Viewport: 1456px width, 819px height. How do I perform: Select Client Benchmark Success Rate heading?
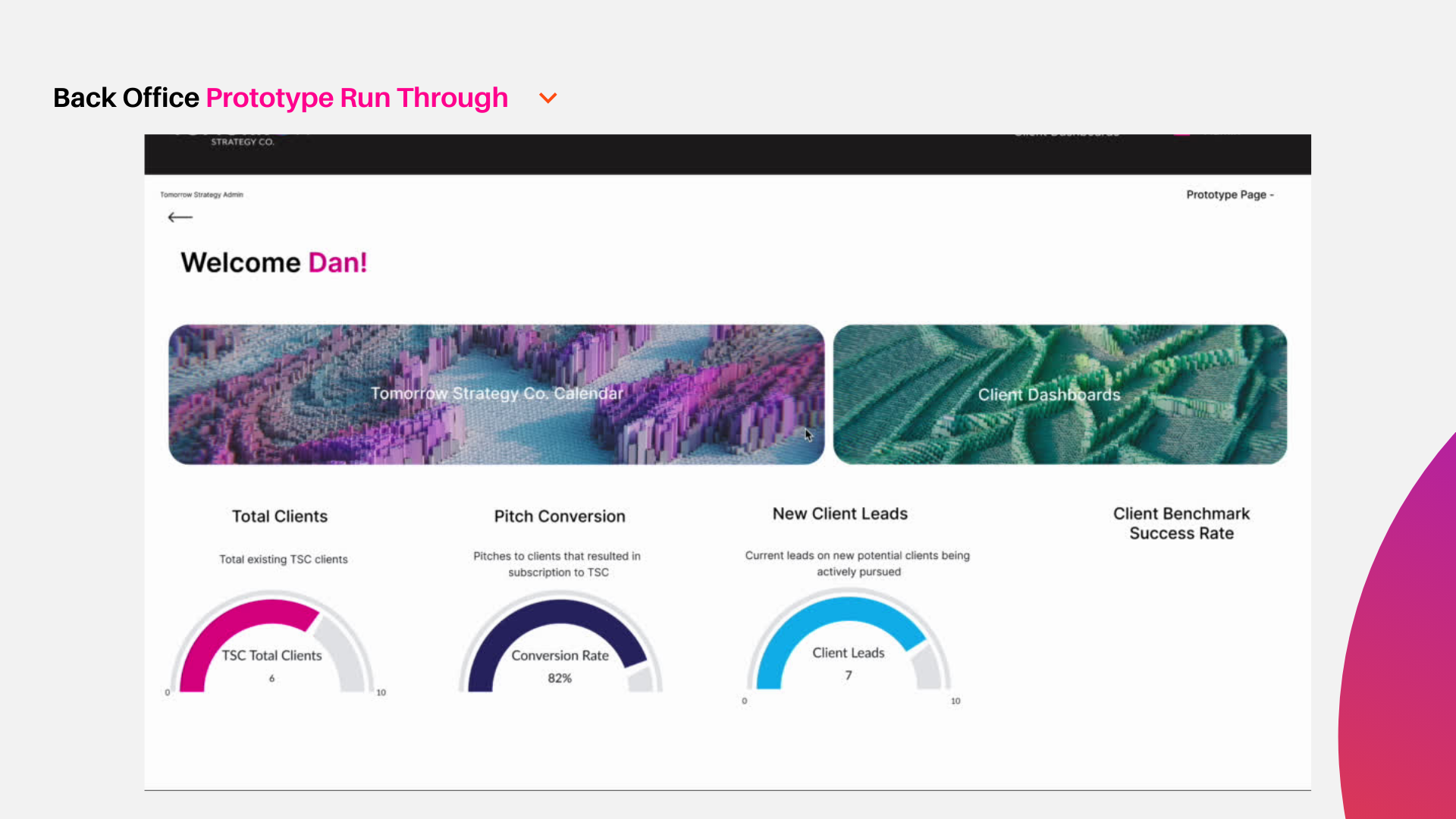tap(1181, 523)
